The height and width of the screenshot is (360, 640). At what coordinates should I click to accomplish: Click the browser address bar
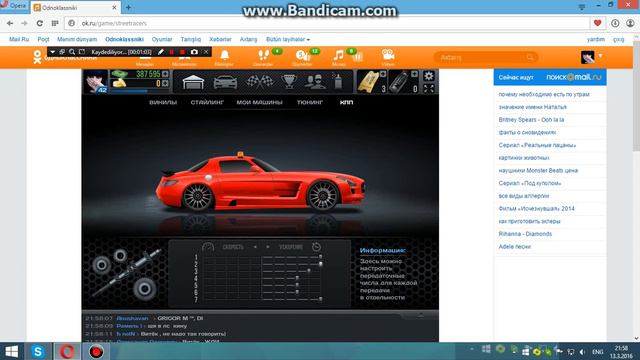[327, 23]
